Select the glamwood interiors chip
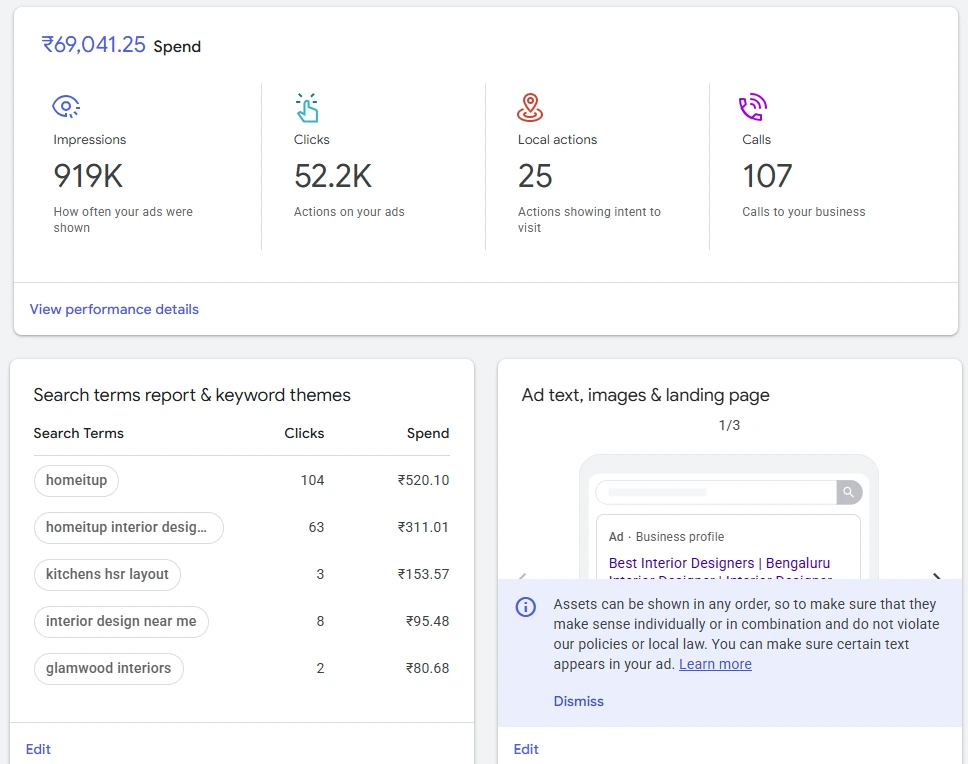Viewport: 968px width, 764px height. tap(109, 668)
